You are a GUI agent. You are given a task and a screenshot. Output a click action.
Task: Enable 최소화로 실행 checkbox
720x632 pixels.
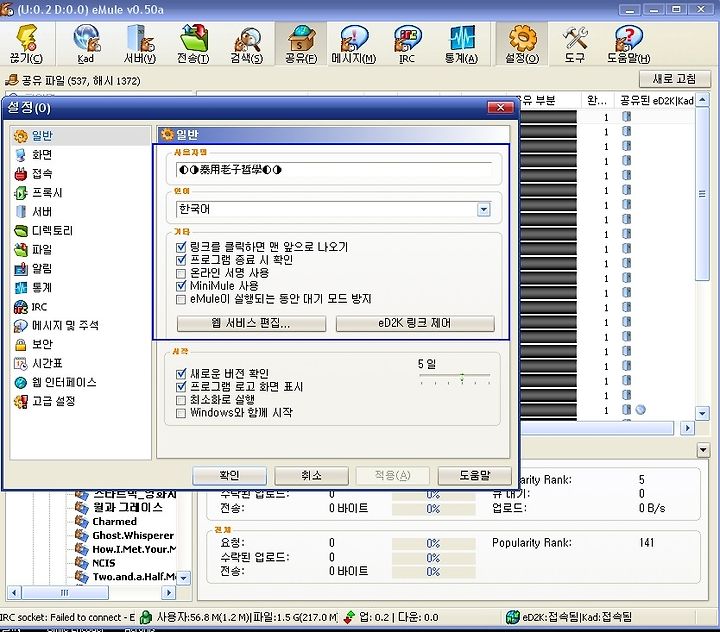click(181, 400)
